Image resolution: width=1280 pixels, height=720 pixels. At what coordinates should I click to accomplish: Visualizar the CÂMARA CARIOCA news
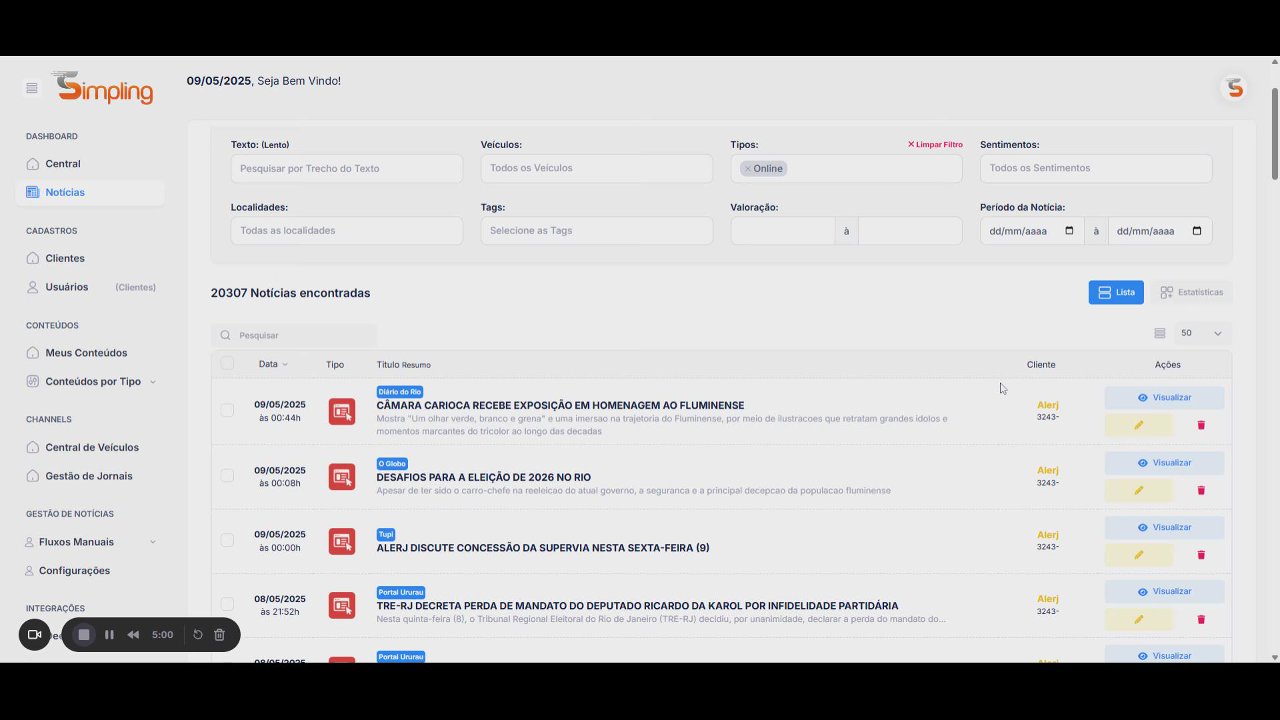(x=1164, y=397)
